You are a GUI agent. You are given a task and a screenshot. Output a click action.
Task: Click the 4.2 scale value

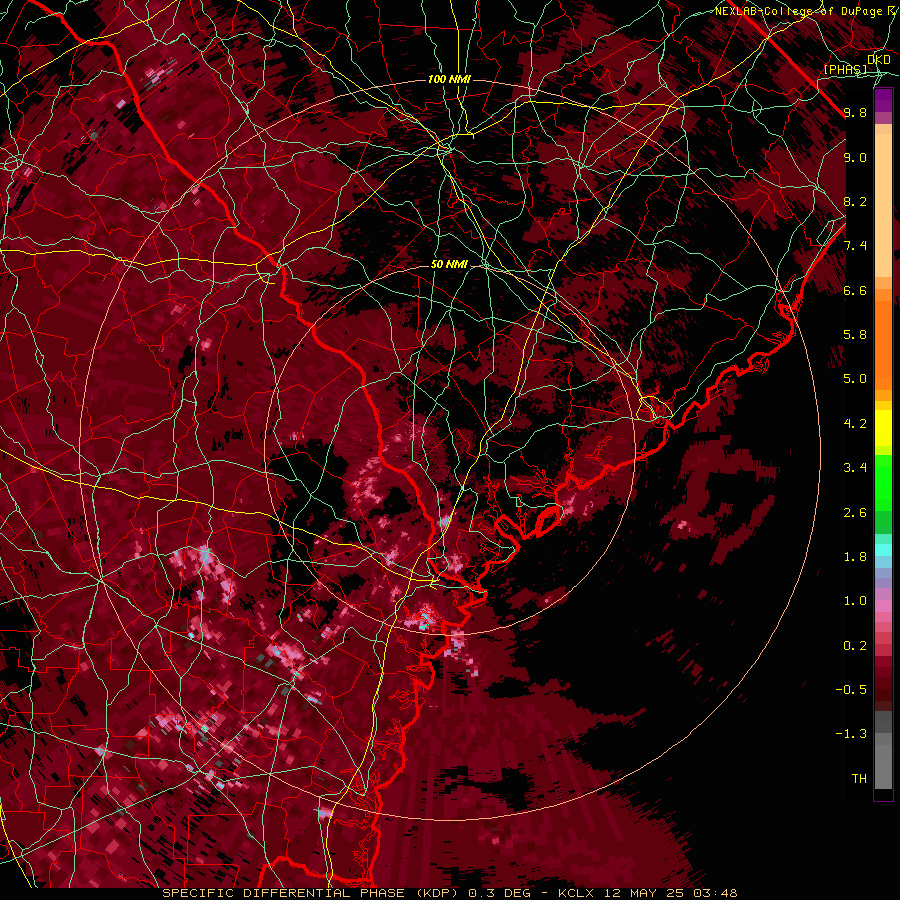pos(855,424)
